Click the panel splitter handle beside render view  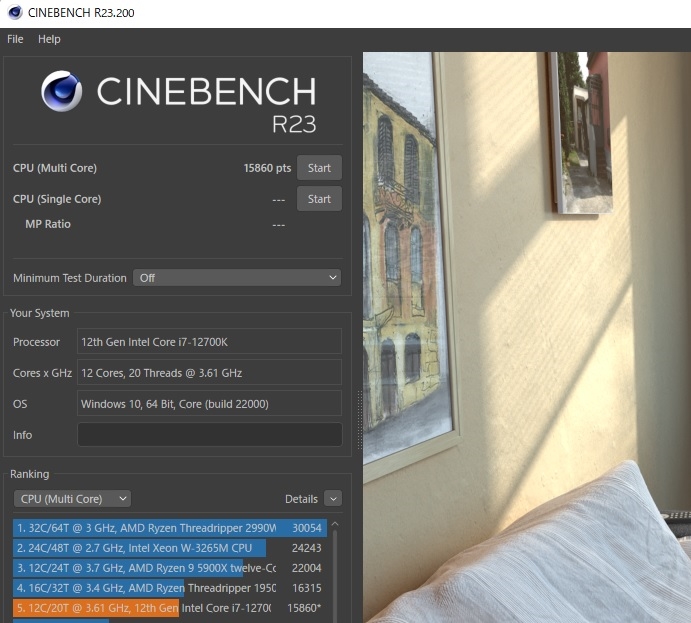point(360,420)
